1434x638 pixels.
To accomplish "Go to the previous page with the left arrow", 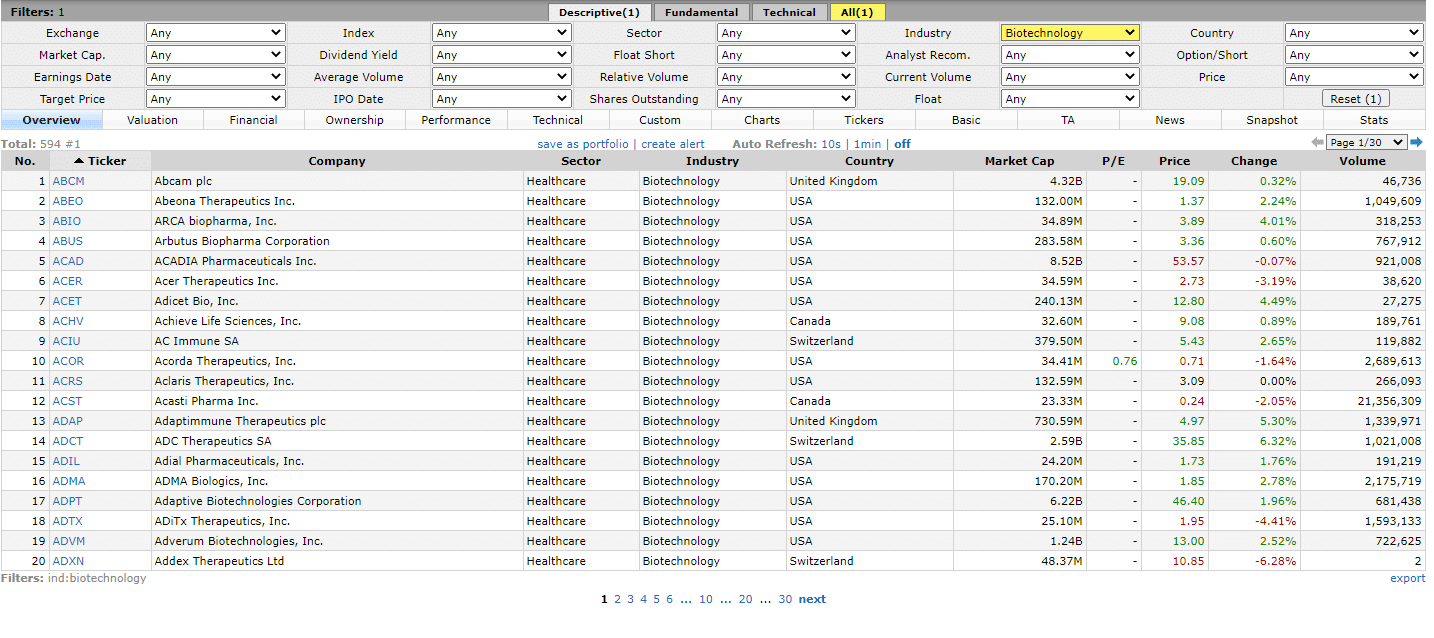I will (1317, 143).
